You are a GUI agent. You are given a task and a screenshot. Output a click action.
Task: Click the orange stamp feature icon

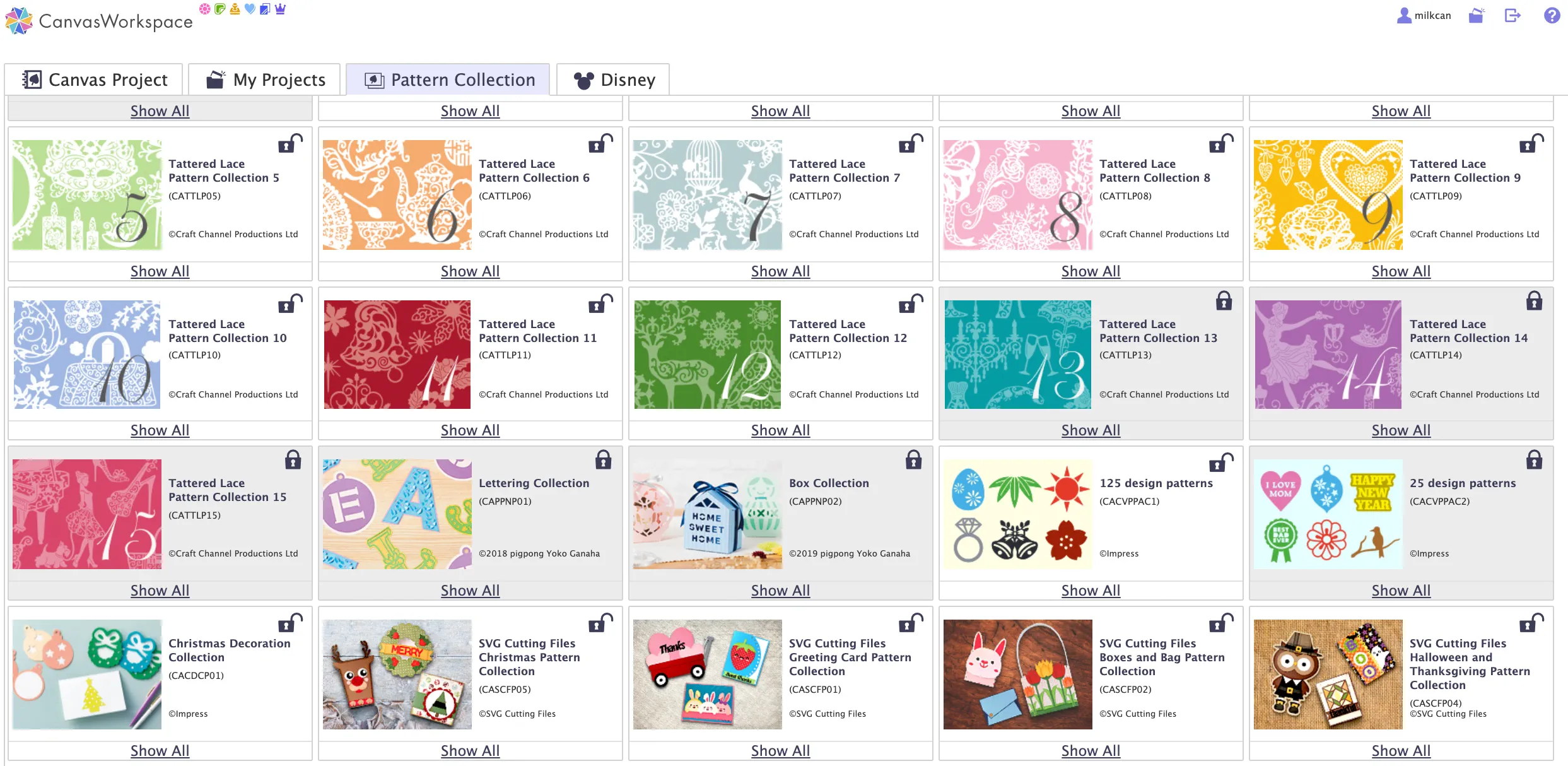coord(235,9)
